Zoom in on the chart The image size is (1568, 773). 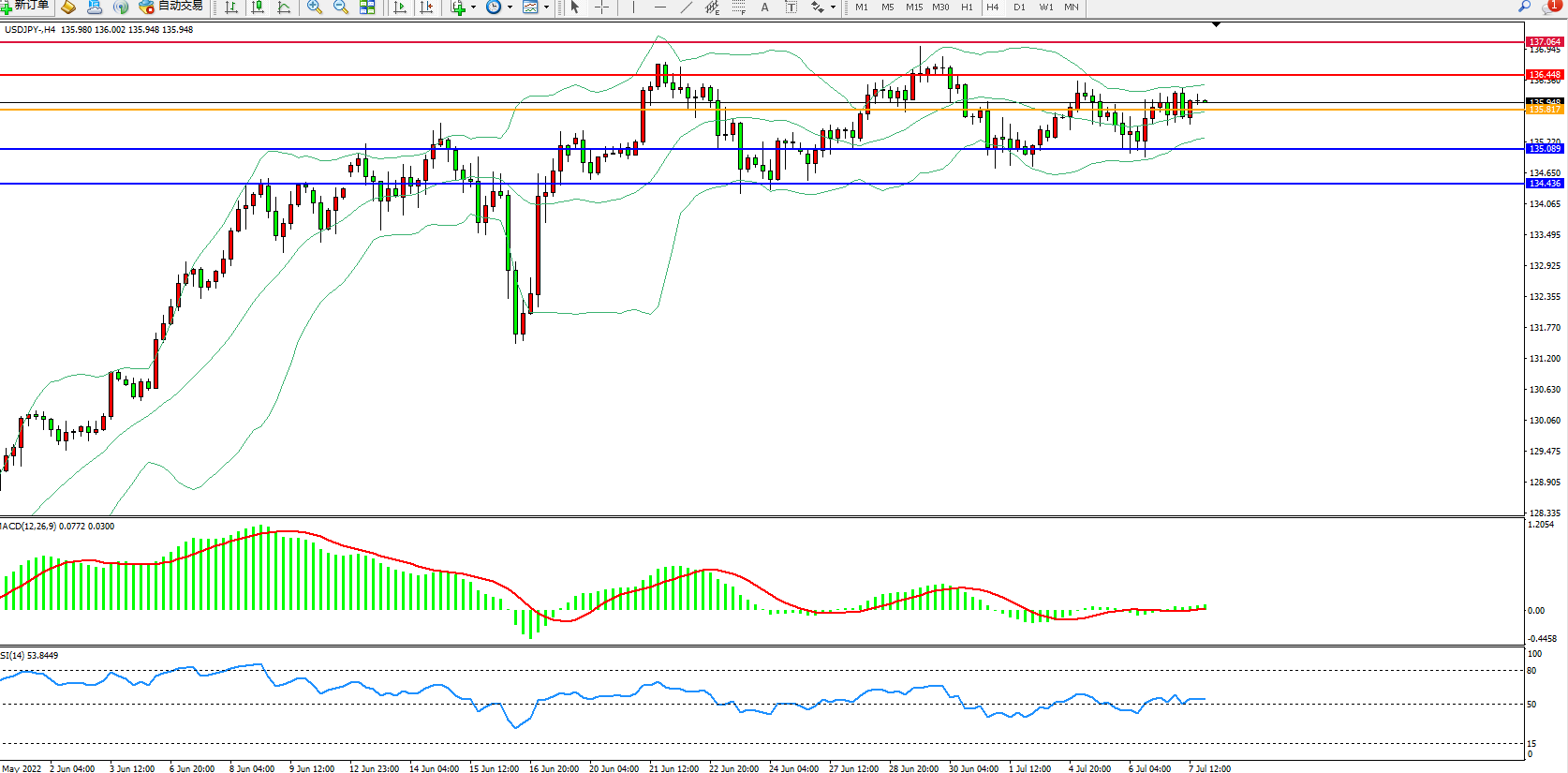pos(315,7)
